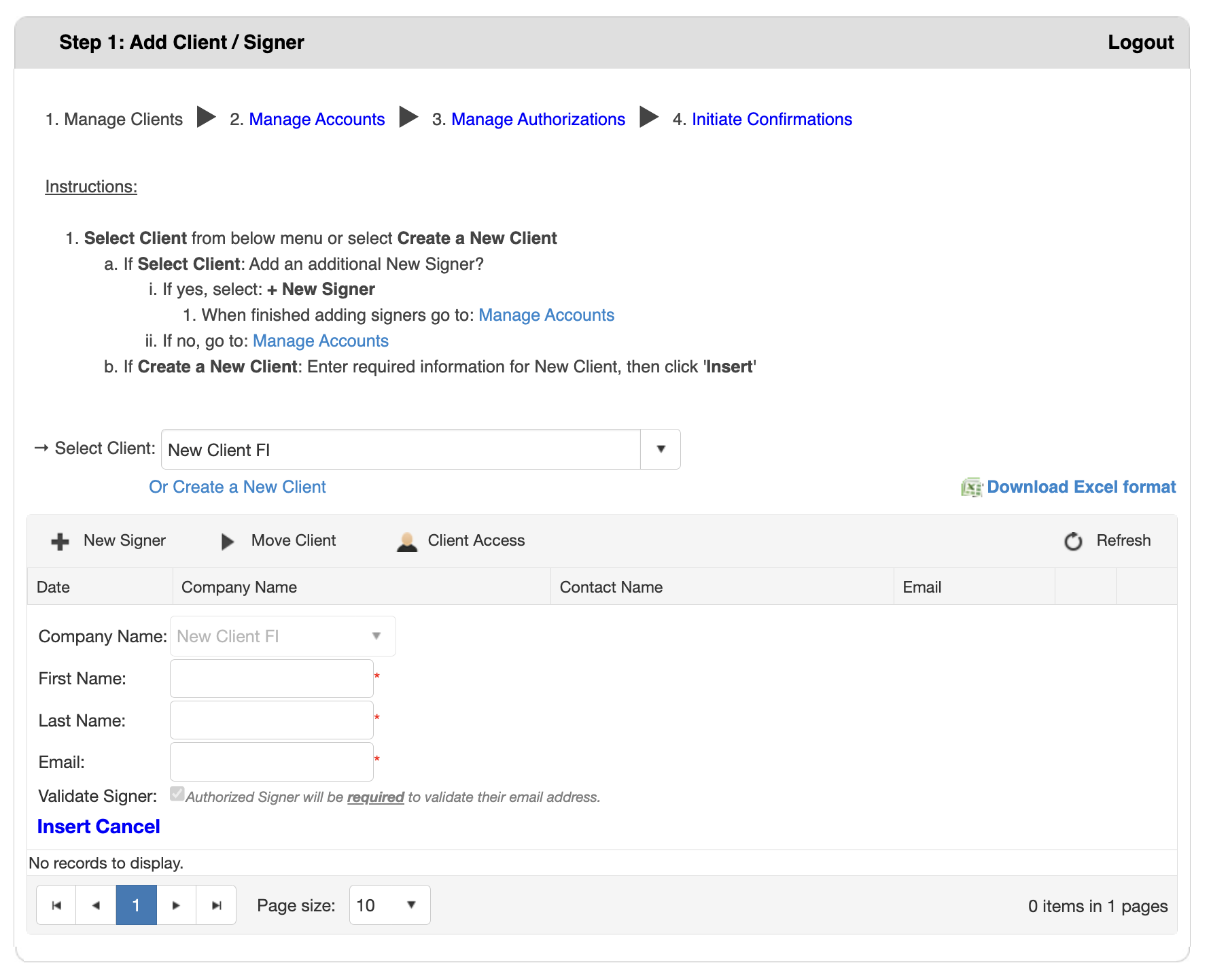Jump to first page using the leftmost pager icon
Screen dimensions: 1211x980
[x=56, y=905]
